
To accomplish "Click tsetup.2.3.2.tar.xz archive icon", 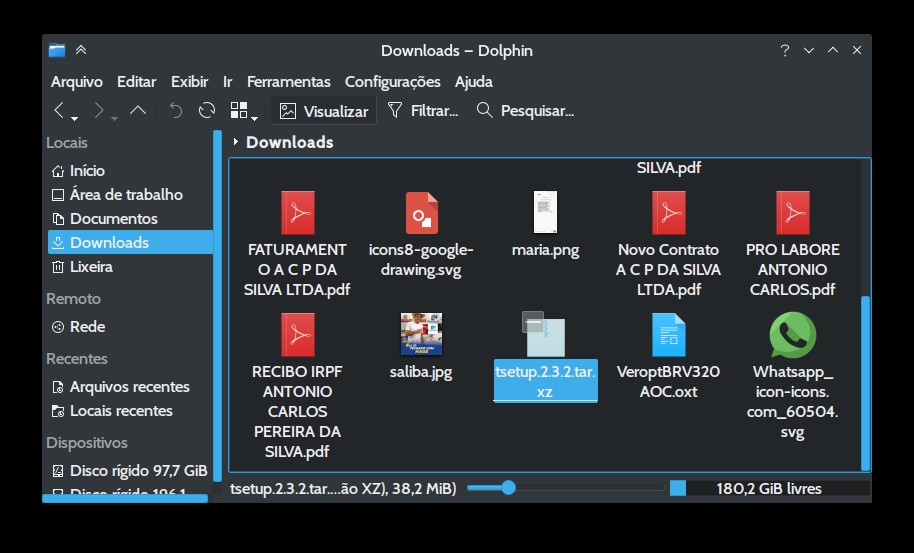I will (x=544, y=334).
